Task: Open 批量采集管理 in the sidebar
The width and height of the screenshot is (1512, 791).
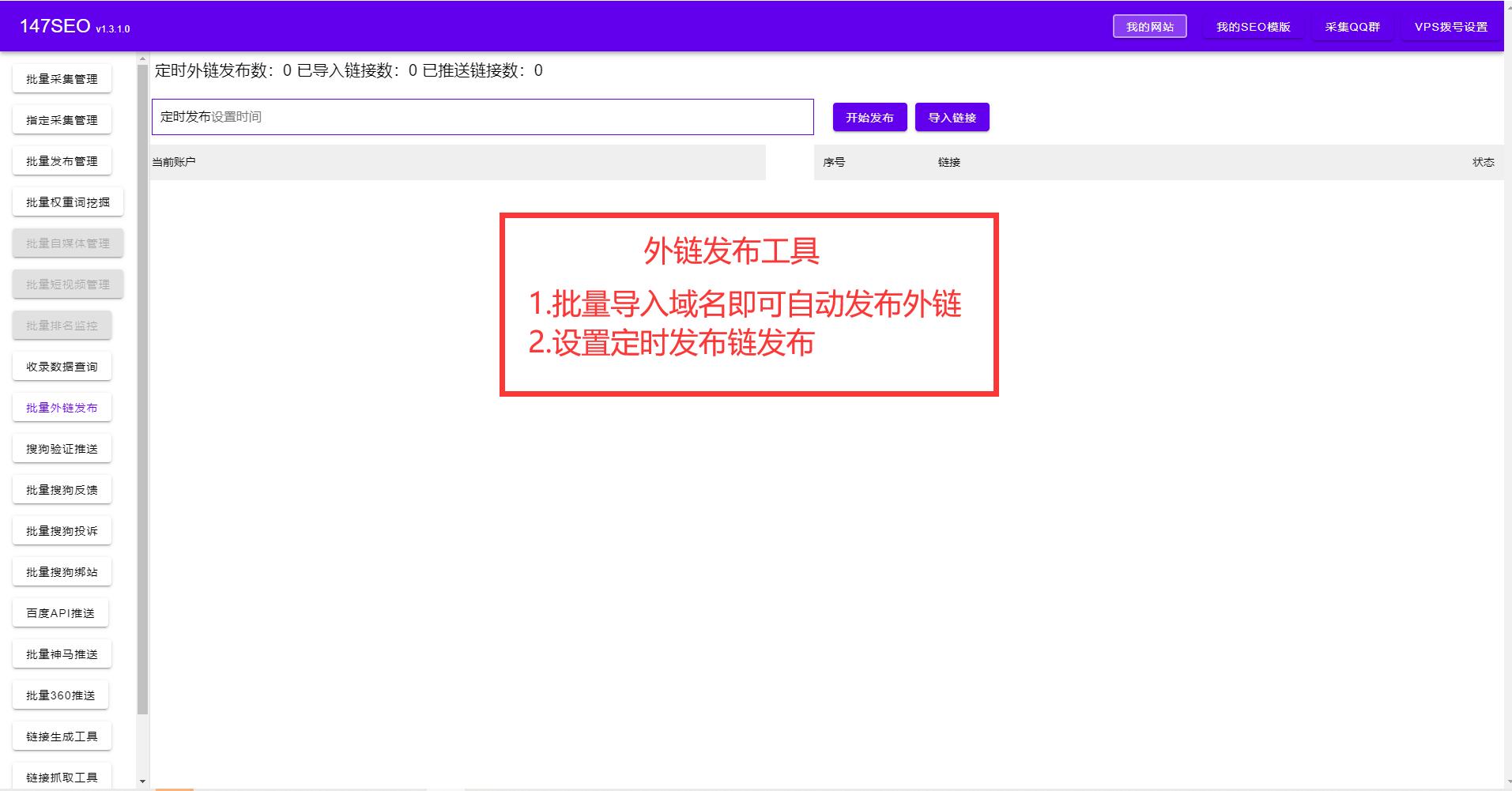Action: pyautogui.click(x=62, y=78)
